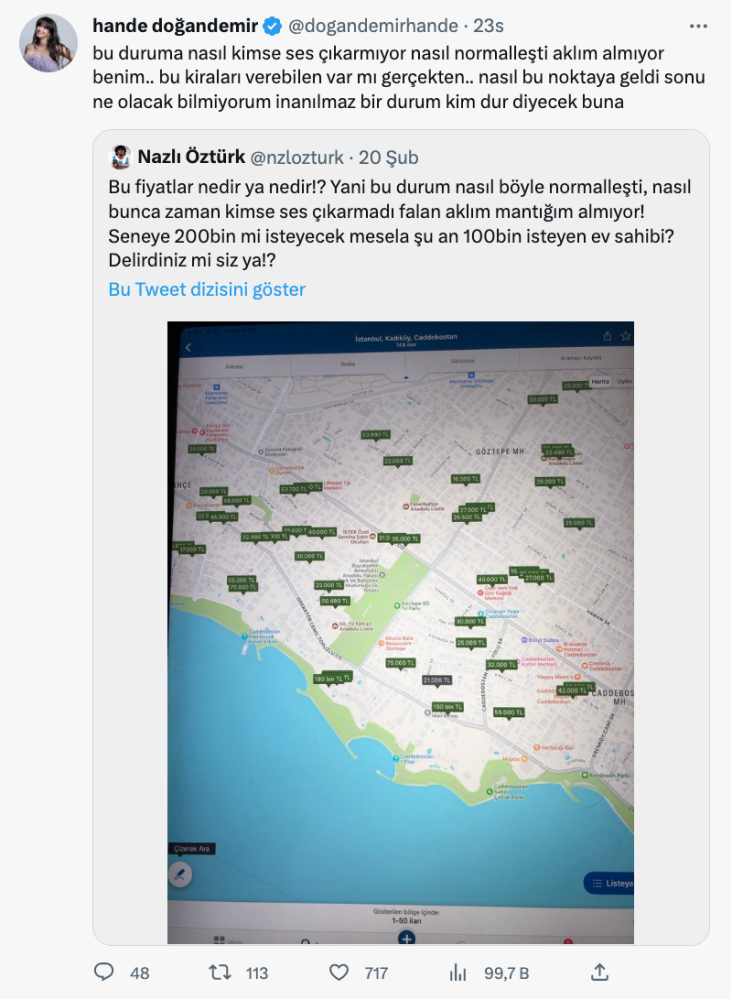Image resolution: width=732 pixels, height=1000 pixels.
Task: Click the reply speech bubble icon
Action: 104,972
